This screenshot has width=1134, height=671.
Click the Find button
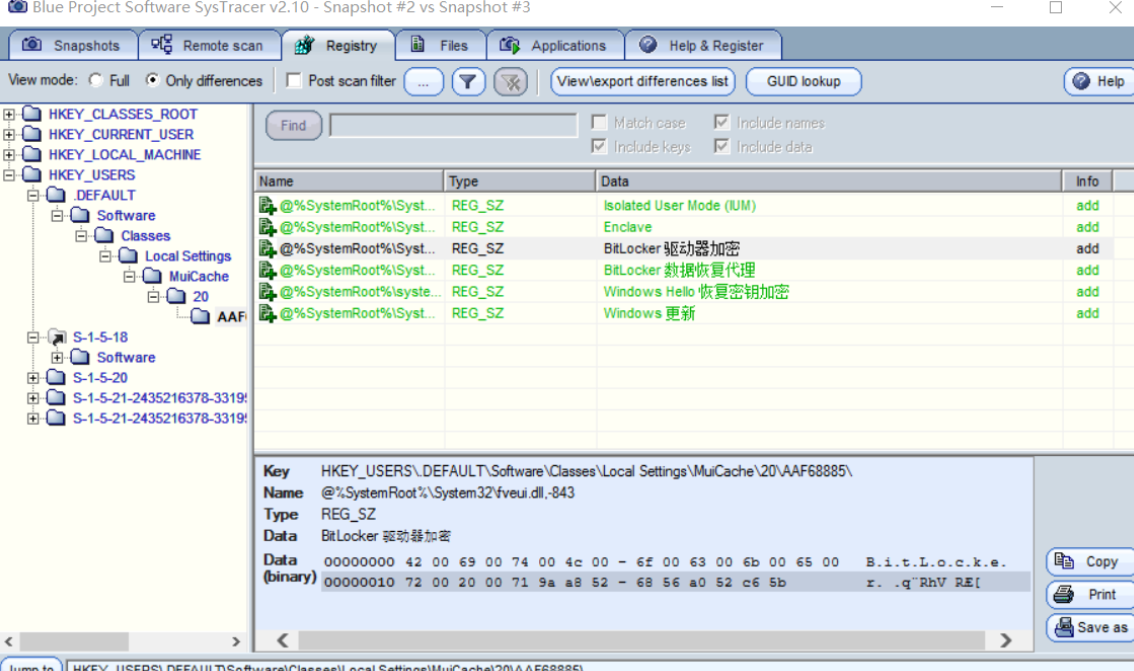[x=293, y=126]
